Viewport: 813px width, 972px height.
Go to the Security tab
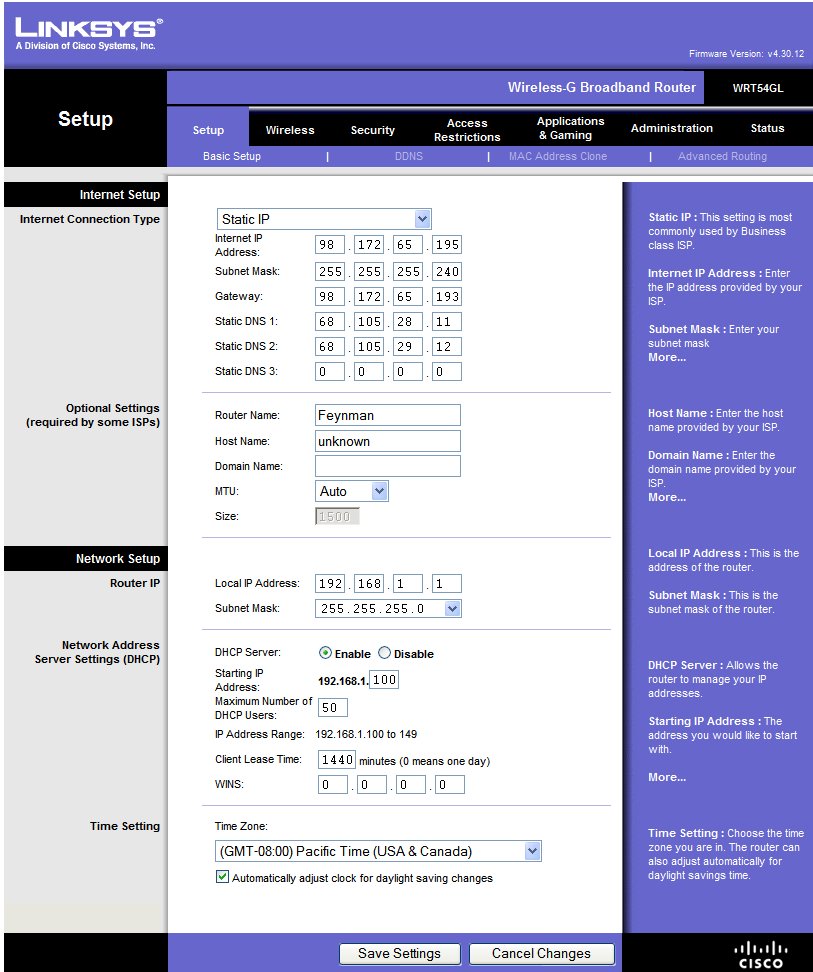[x=372, y=130]
